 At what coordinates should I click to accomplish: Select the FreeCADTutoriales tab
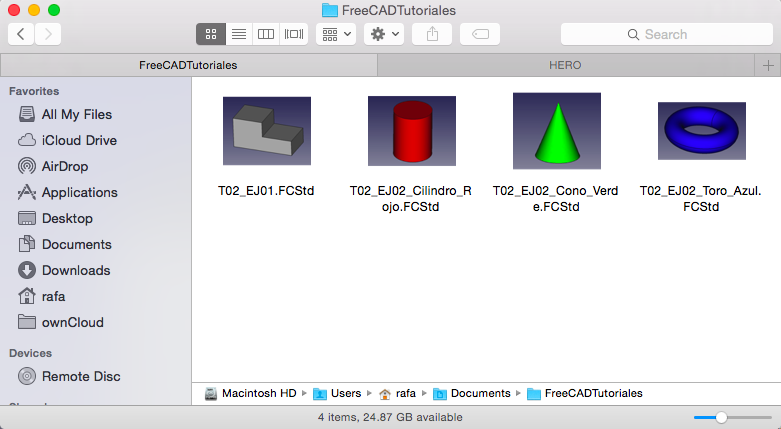(x=188, y=65)
